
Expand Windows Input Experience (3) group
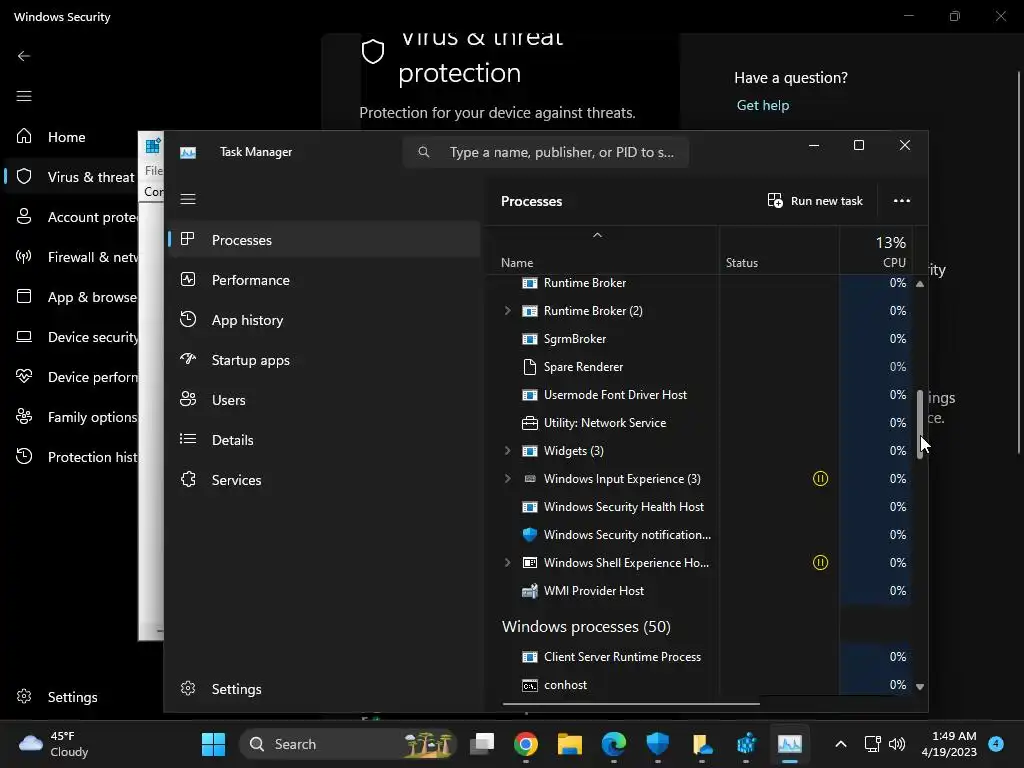click(x=507, y=479)
